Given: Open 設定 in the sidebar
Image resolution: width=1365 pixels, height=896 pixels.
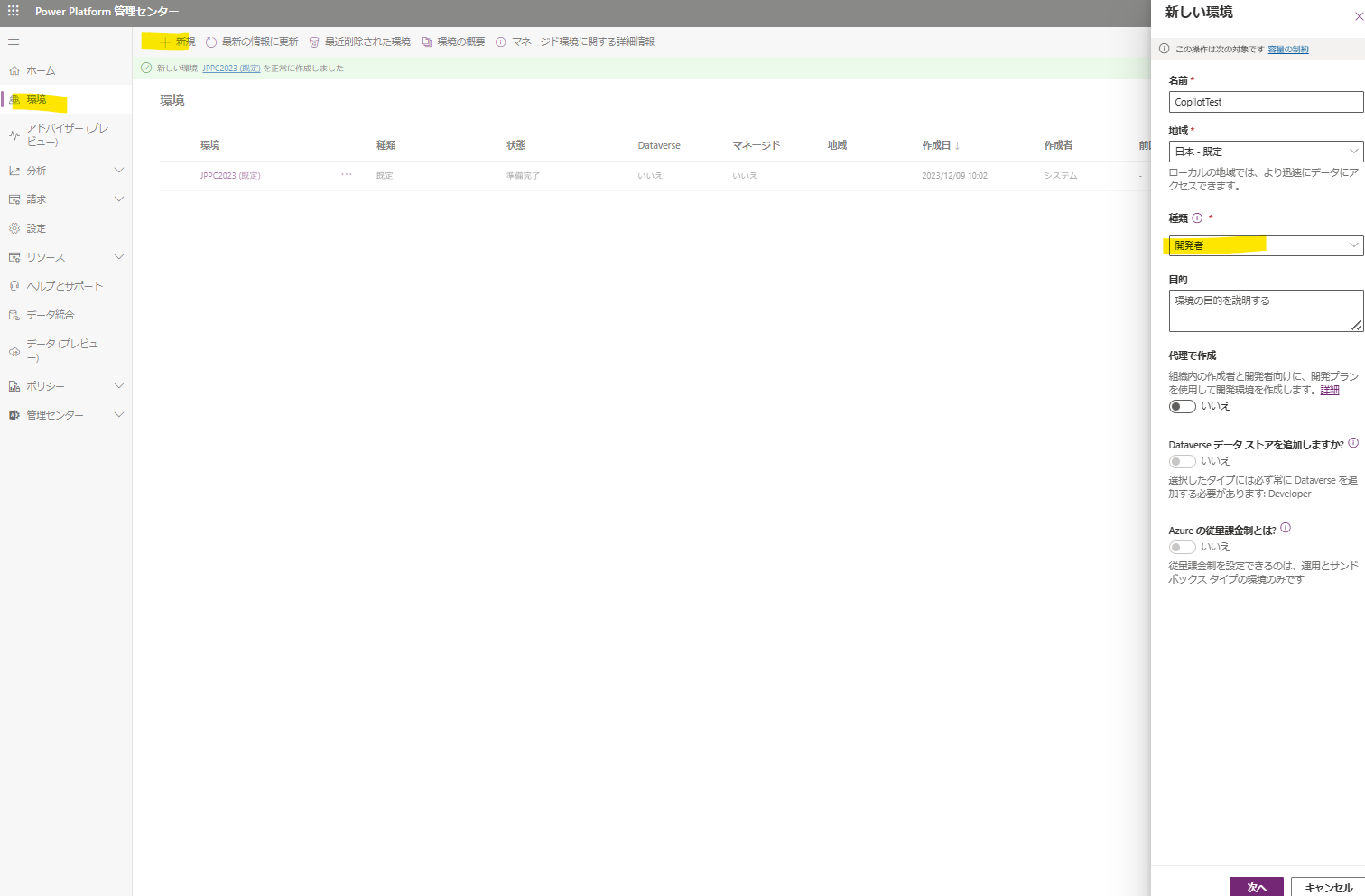Looking at the screenshot, I should [36, 228].
